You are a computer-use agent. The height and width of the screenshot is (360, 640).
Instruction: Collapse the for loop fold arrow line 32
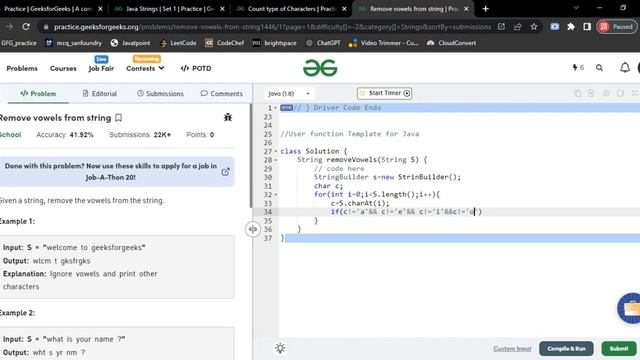click(276, 195)
